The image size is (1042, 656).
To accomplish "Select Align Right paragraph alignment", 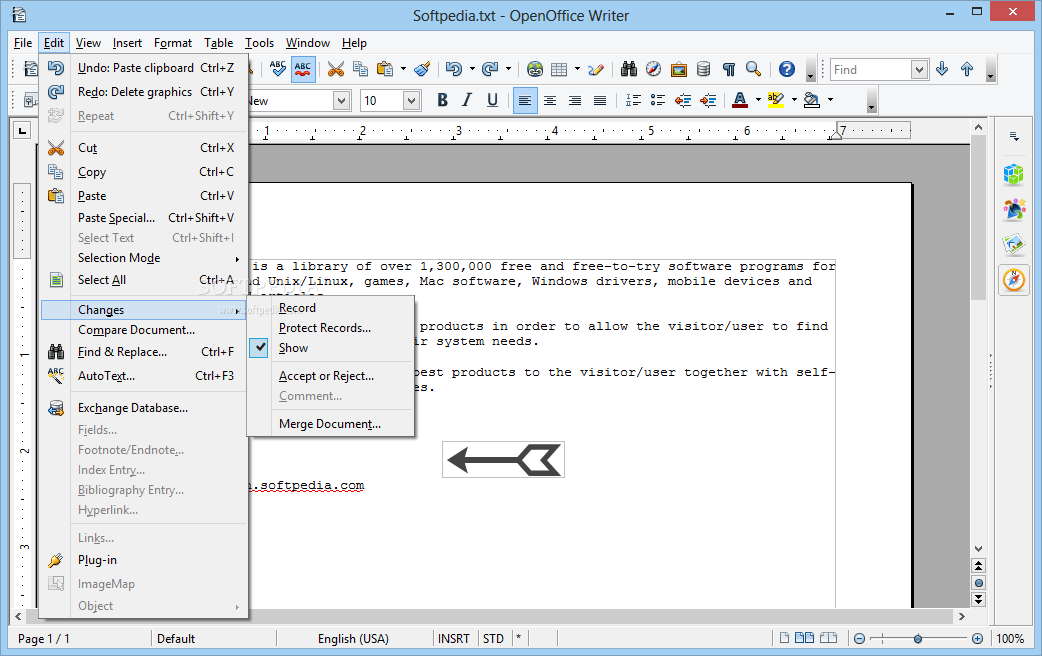I will coord(575,100).
